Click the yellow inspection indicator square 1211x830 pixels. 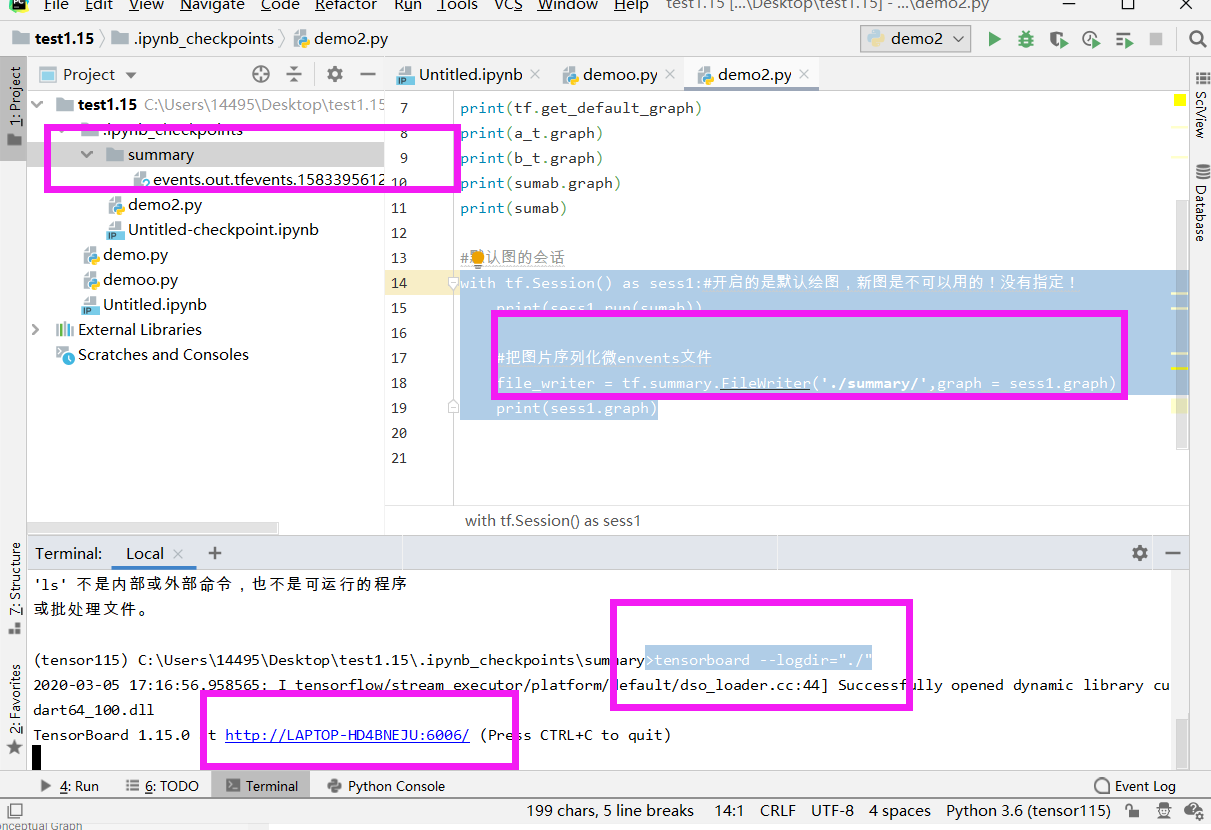[1179, 100]
